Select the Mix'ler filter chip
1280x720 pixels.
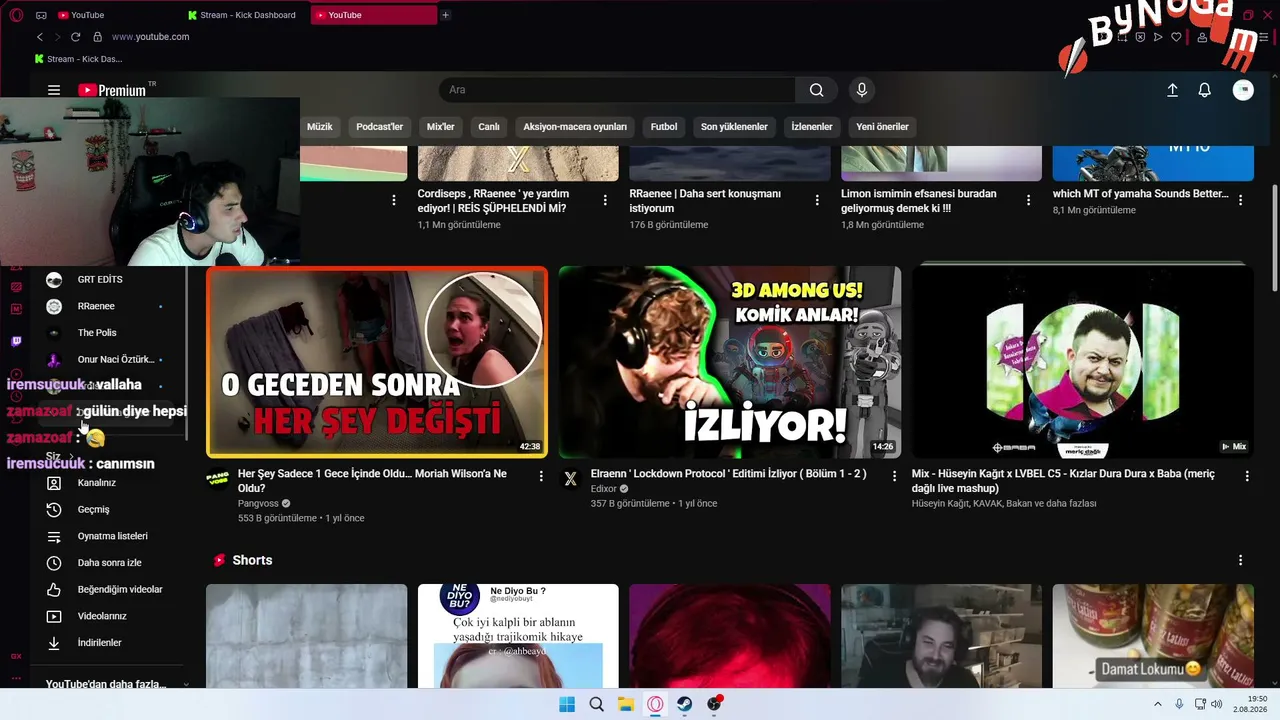coord(441,127)
